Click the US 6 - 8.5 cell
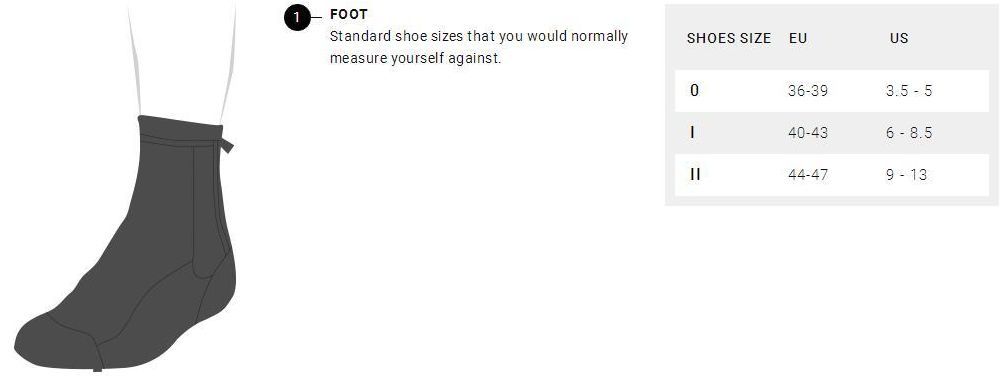This screenshot has width=1000, height=379. (x=909, y=133)
